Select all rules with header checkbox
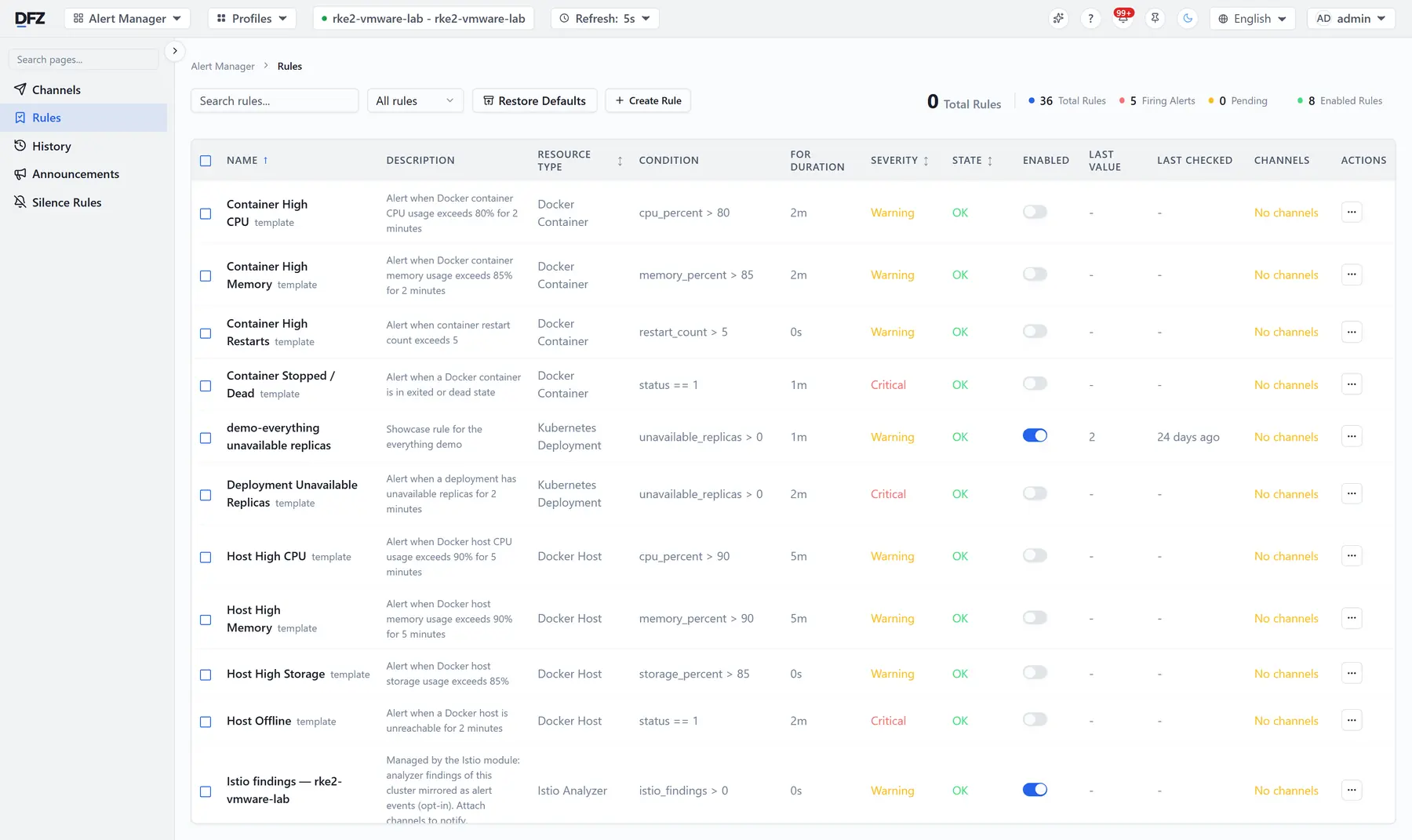 coord(206,161)
